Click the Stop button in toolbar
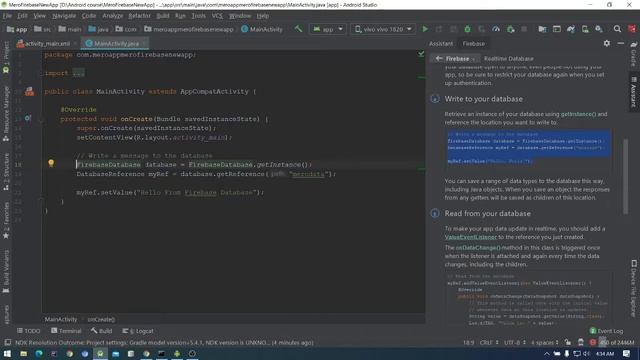 point(524,29)
